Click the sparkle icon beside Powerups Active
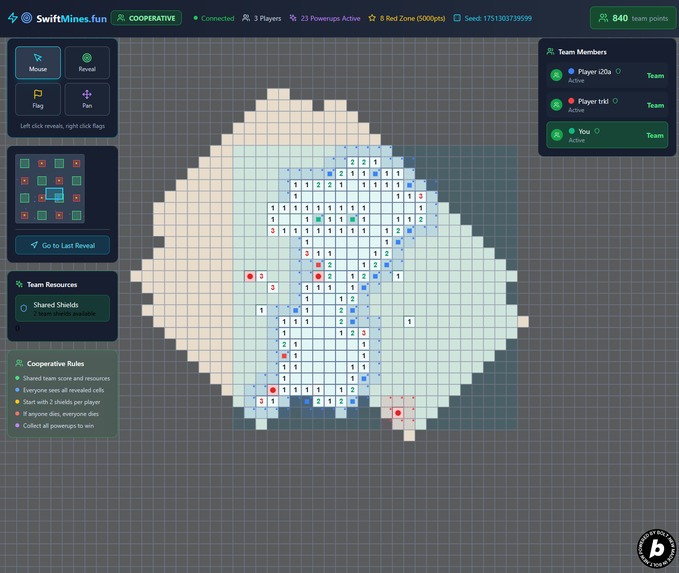The image size is (679, 573). click(x=293, y=18)
